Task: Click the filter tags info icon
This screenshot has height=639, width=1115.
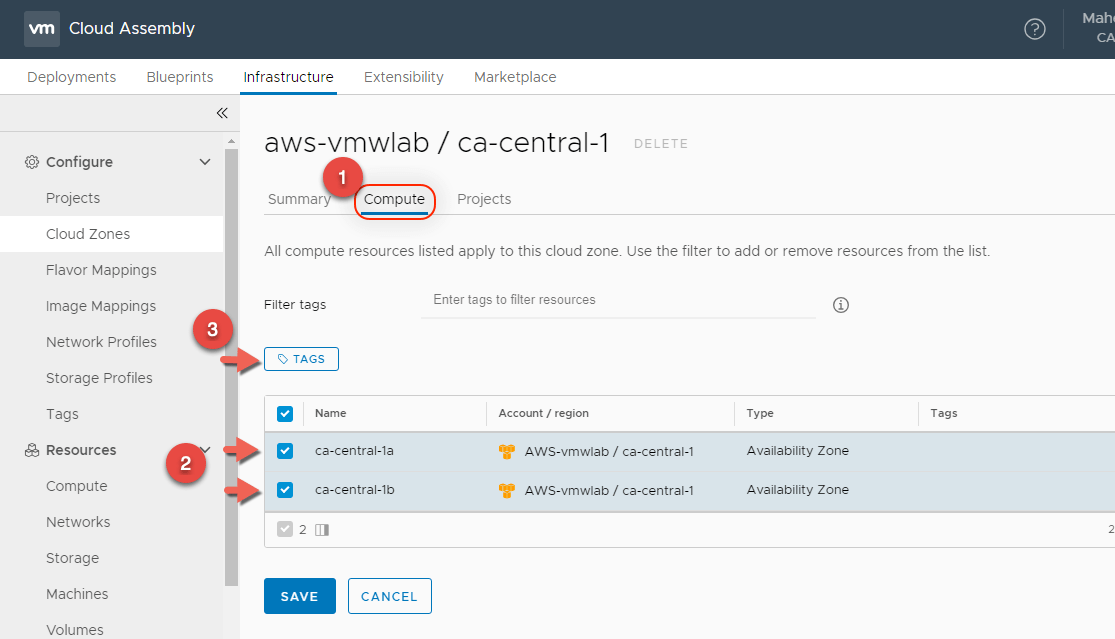Action: [x=841, y=305]
